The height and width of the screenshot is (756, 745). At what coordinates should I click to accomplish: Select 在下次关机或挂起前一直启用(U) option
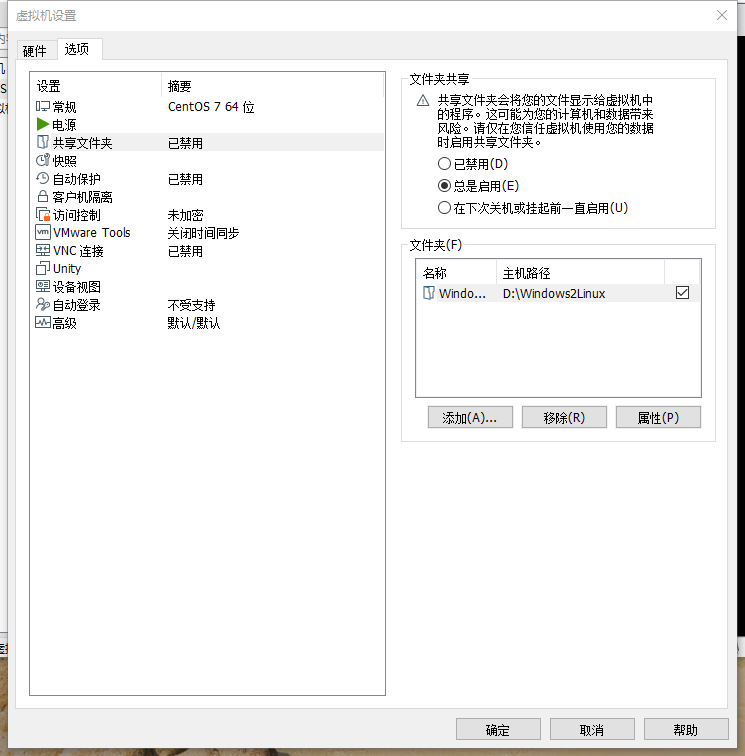(x=444, y=208)
